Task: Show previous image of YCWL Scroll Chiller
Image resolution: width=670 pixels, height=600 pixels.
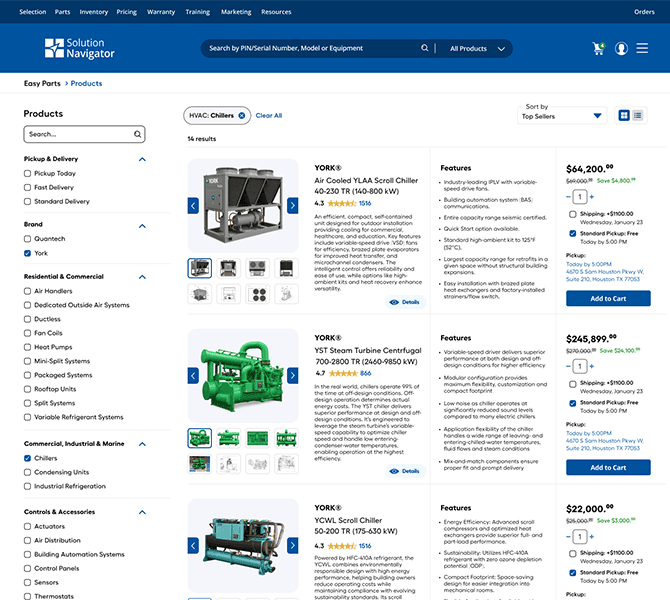Action: coord(193,546)
